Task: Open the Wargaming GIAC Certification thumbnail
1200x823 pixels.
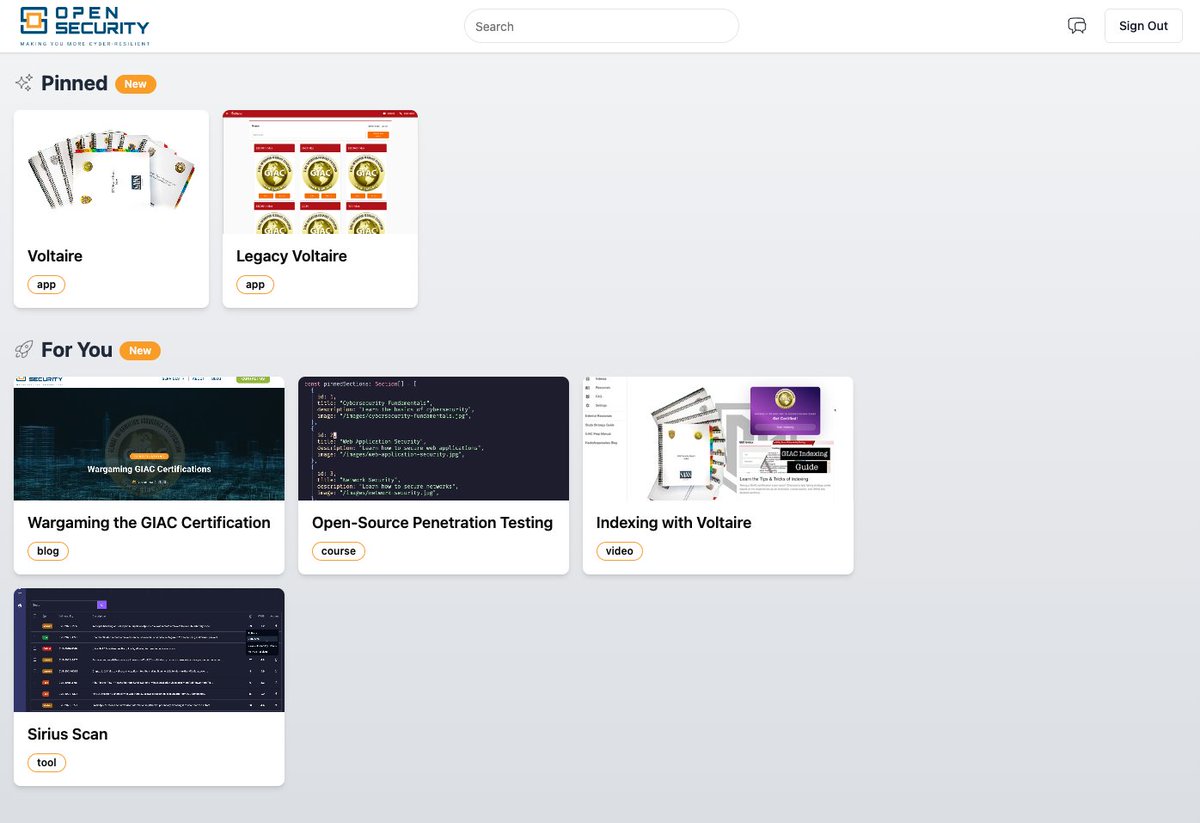Action: [149, 438]
